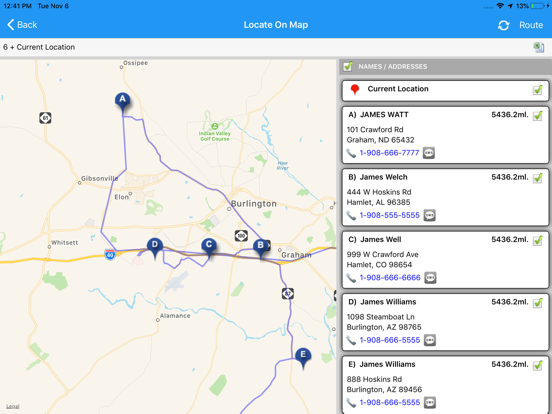Tap phone icon for 888 Hoskins Rd
552x414 pixels.
click(351, 402)
